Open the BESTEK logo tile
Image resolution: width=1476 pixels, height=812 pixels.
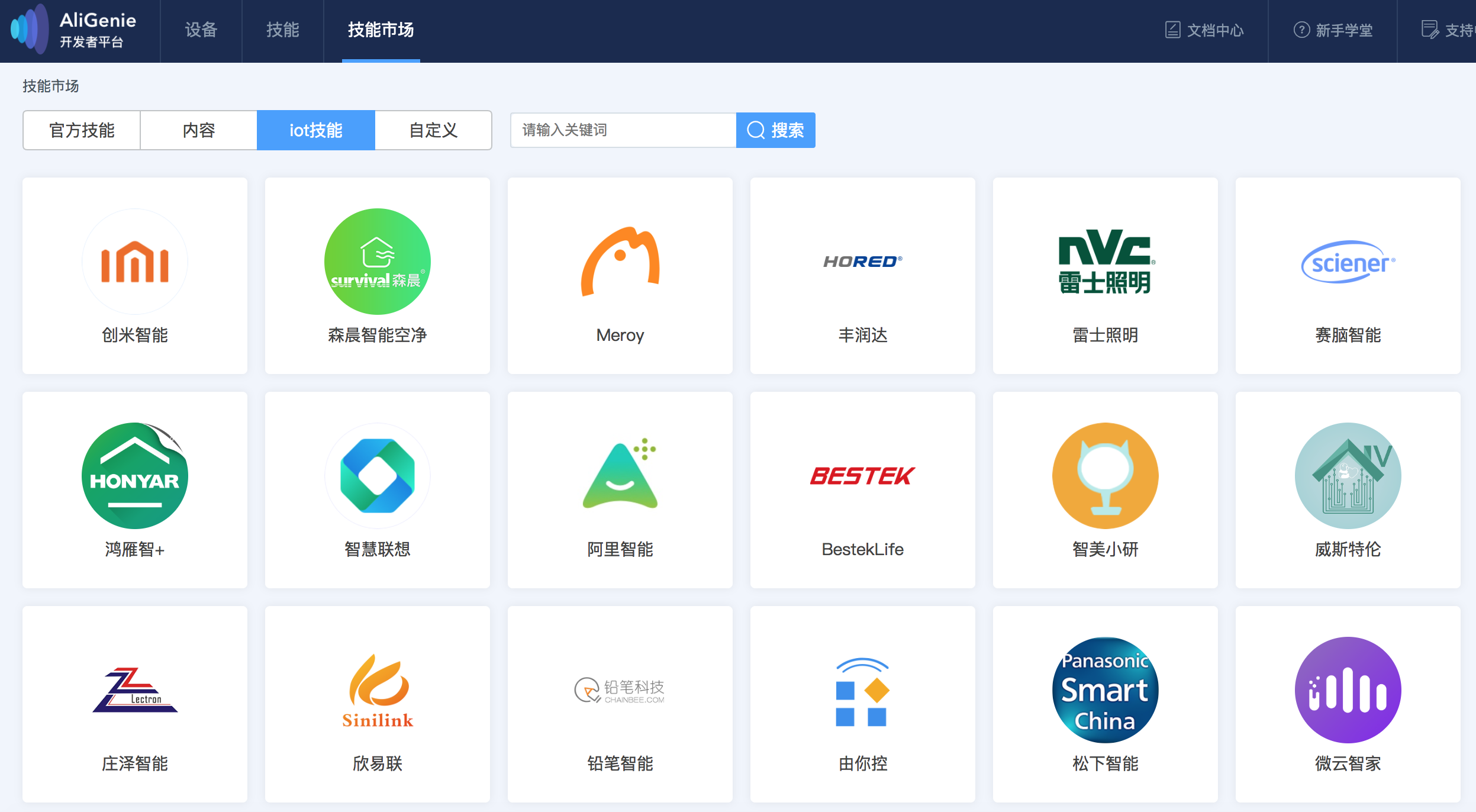(862, 476)
